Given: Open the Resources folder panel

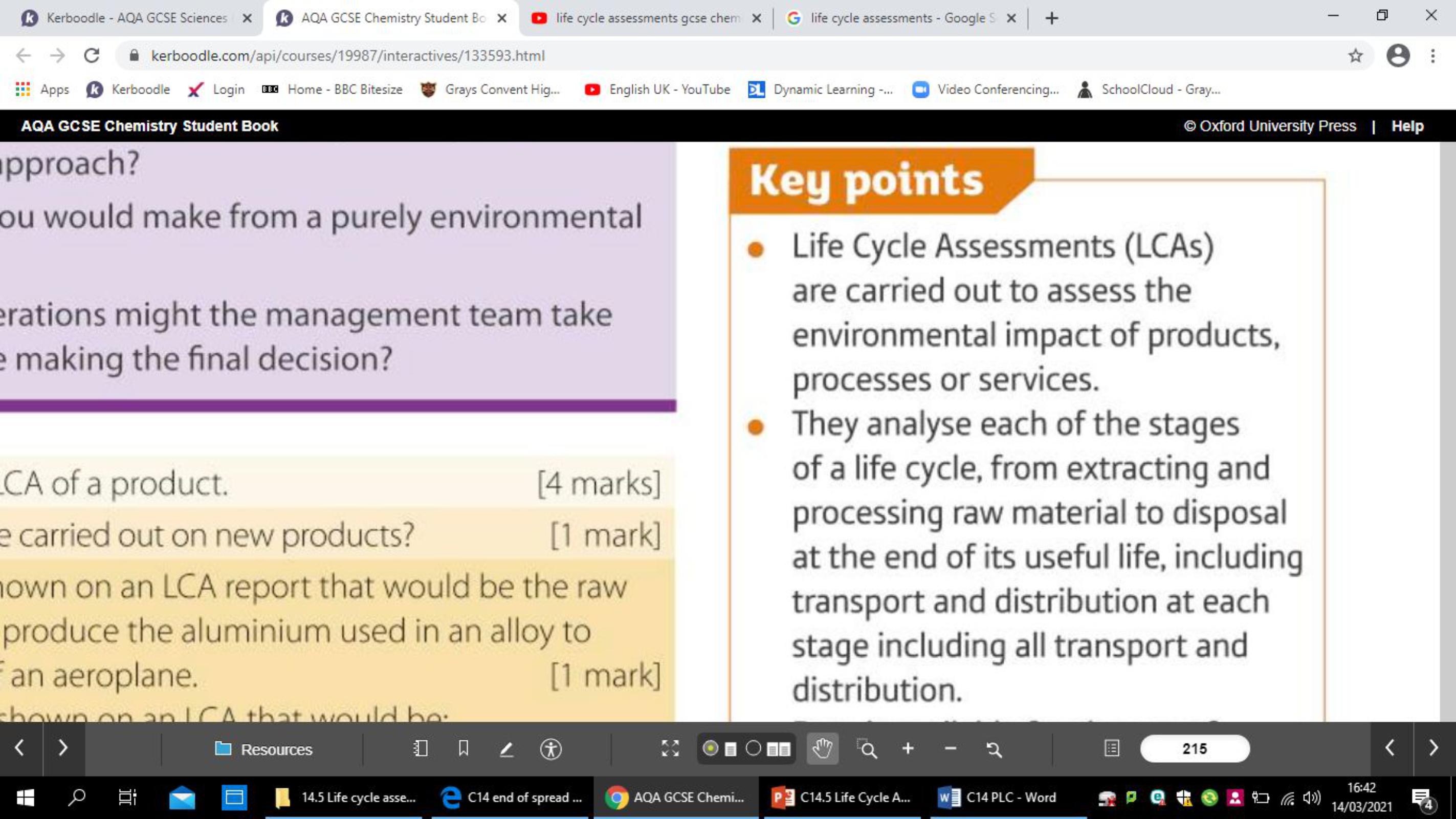Looking at the screenshot, I should pos(263,749).
